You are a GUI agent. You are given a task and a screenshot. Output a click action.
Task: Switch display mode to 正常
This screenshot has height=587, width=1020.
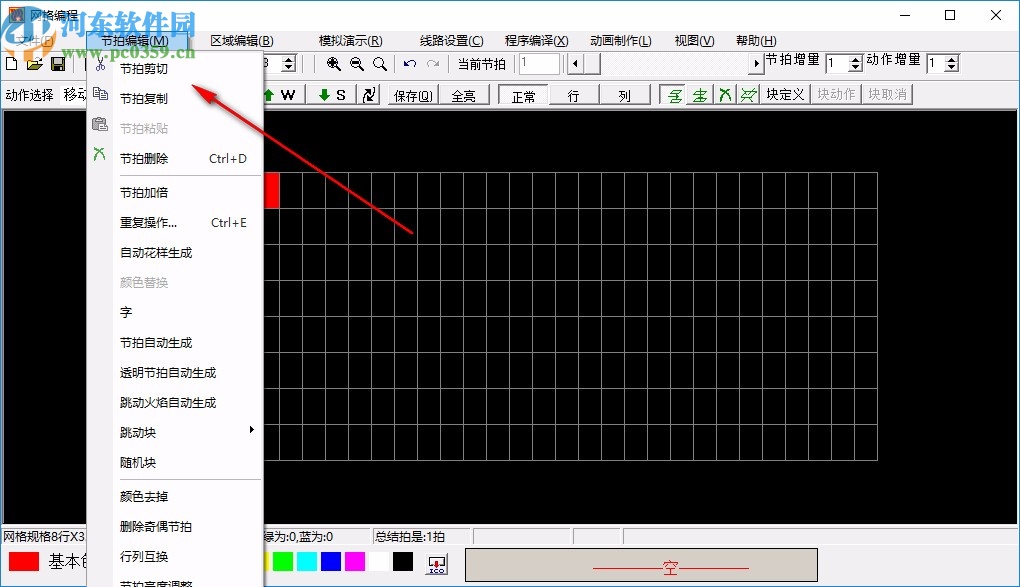[x=521, y=95]
